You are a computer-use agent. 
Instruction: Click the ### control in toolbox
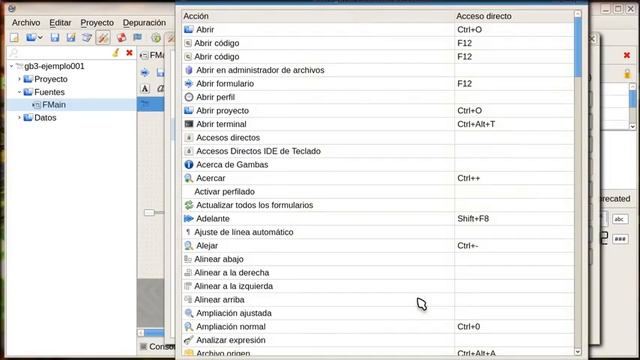tap(620, 239)
